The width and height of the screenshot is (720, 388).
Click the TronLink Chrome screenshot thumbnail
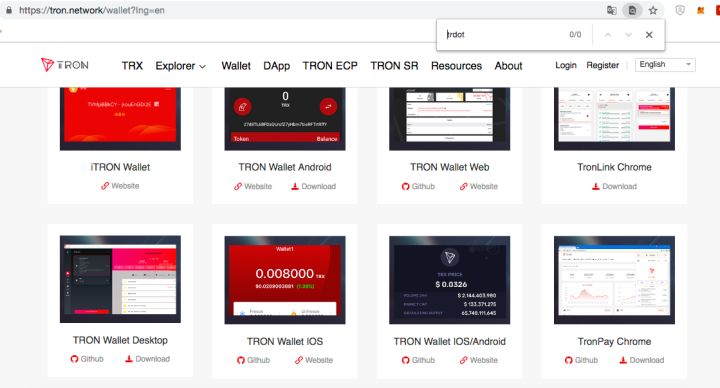614,119
